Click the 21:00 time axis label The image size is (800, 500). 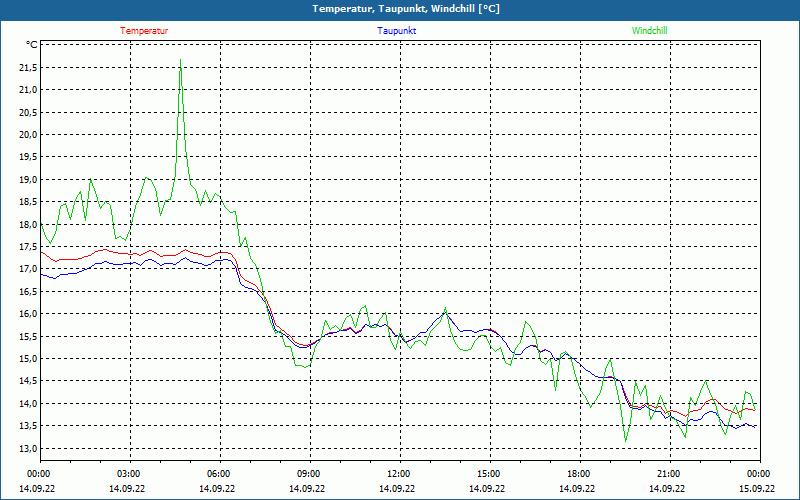point(667,474)
